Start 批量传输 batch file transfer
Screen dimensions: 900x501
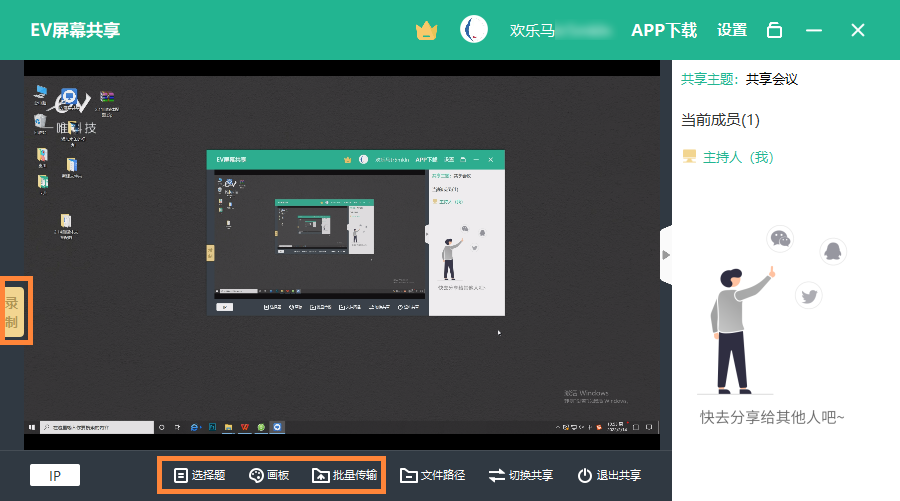coord(344,475)
